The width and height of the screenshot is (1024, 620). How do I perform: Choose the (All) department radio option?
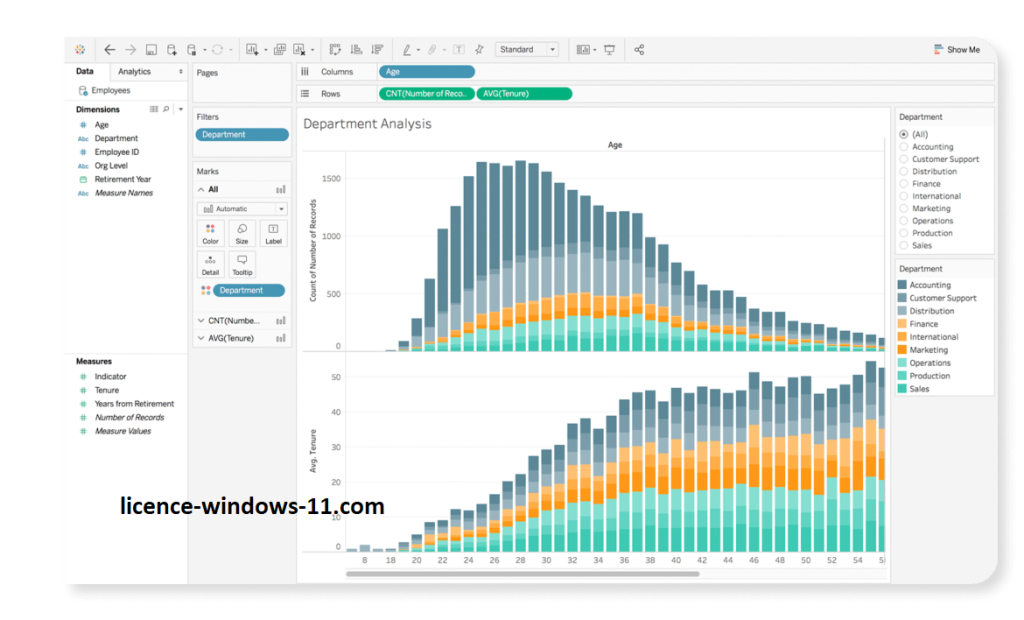[x=904, y=134]
